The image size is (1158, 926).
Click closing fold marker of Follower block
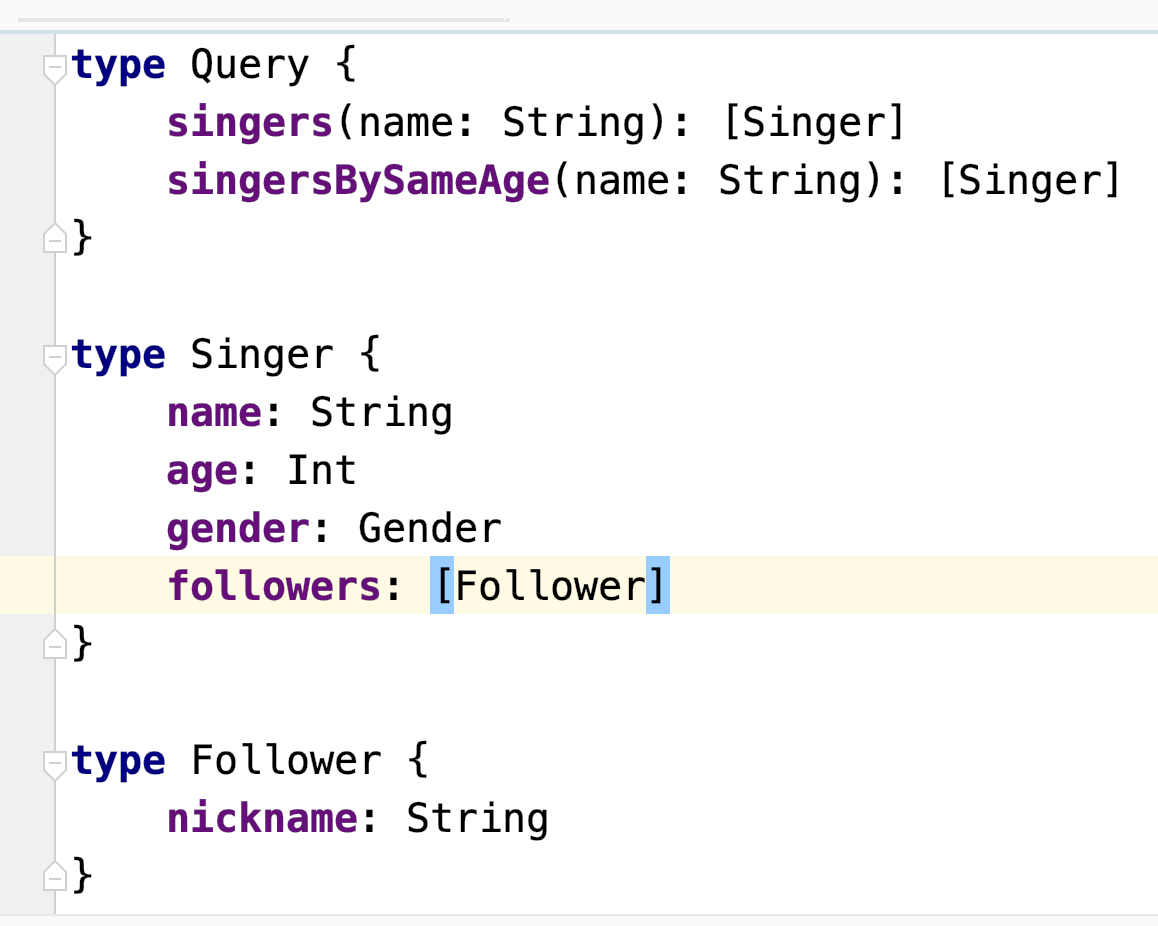coord(55,876)
